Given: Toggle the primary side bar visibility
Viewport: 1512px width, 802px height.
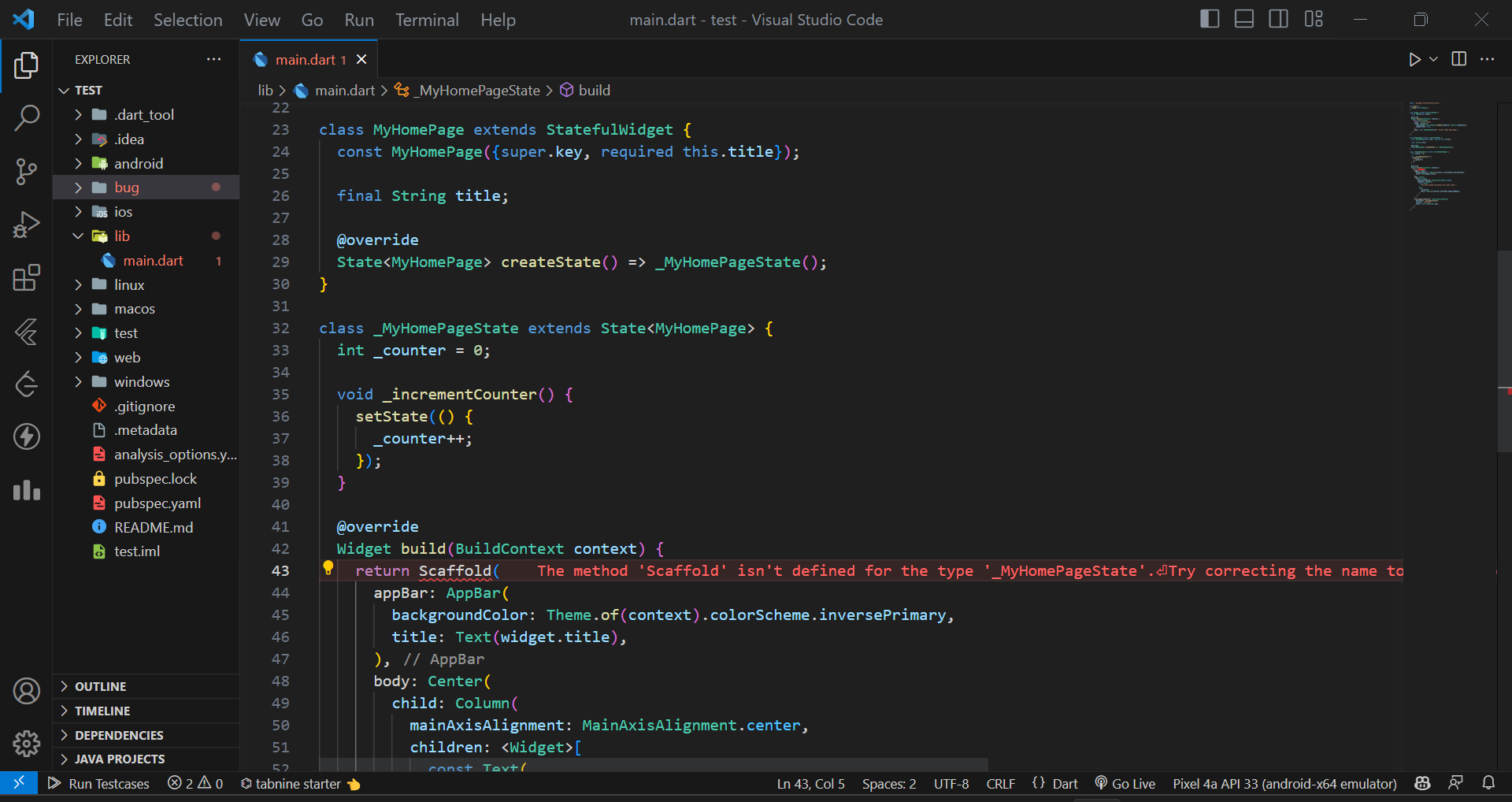Looking at the screenshot, I should (x=1210, y=18).
